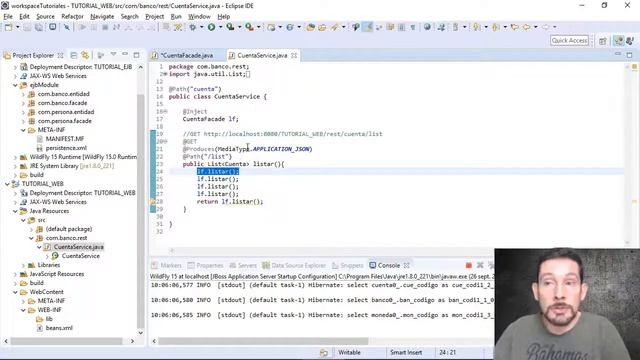Switch to CuentaFacade.java editor tab
This screenshot has width=640, height=360.
click(186, 55)
